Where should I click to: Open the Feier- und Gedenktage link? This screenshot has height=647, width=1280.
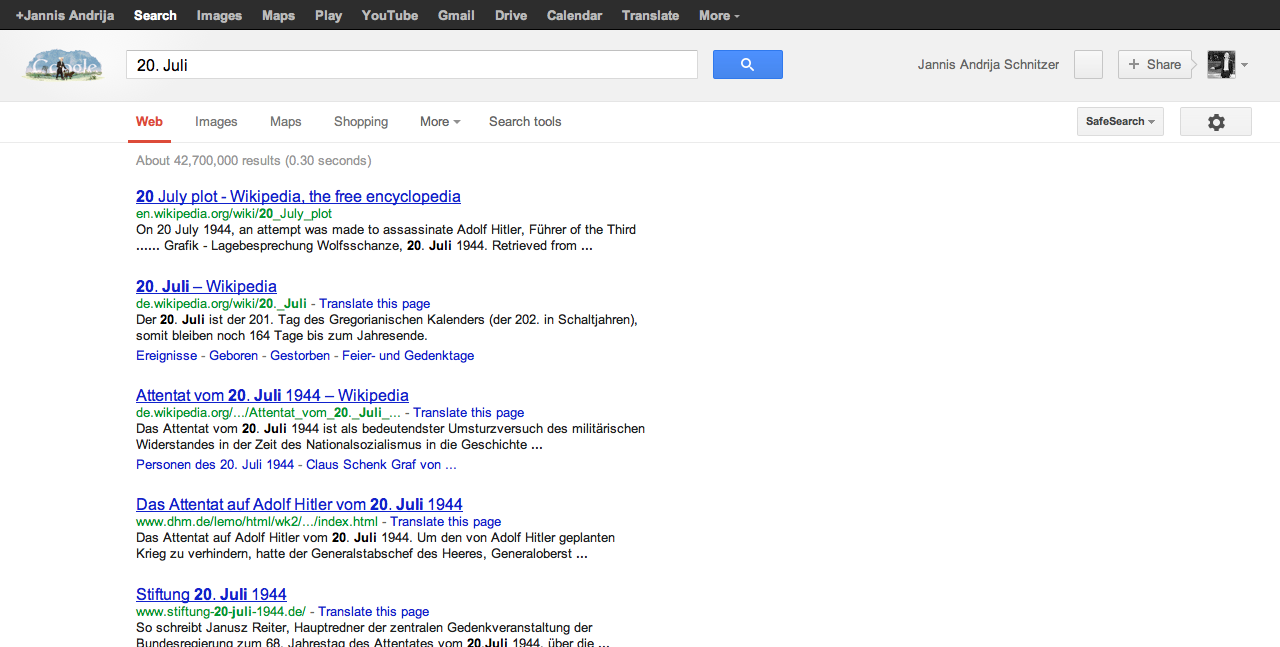click(408, 356)
